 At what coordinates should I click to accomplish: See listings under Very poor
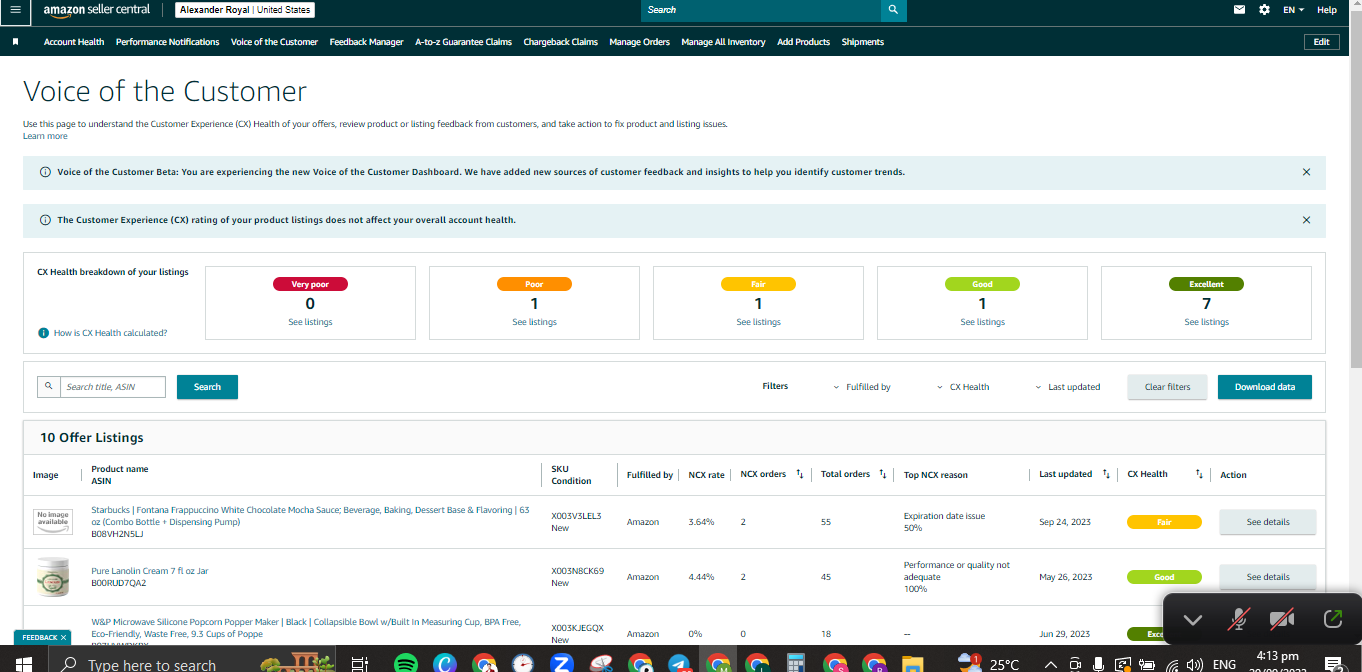[310, 322]
